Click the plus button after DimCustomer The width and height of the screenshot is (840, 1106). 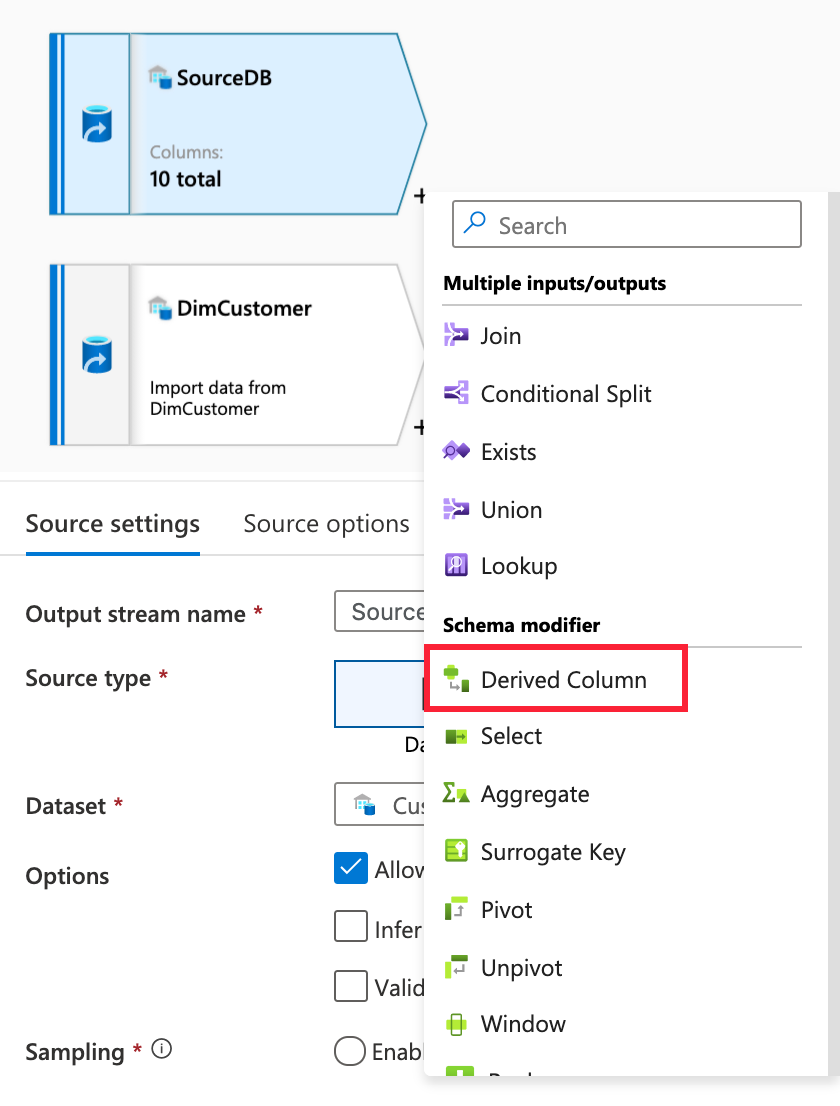pyautogui.click(x=420, y=427)
